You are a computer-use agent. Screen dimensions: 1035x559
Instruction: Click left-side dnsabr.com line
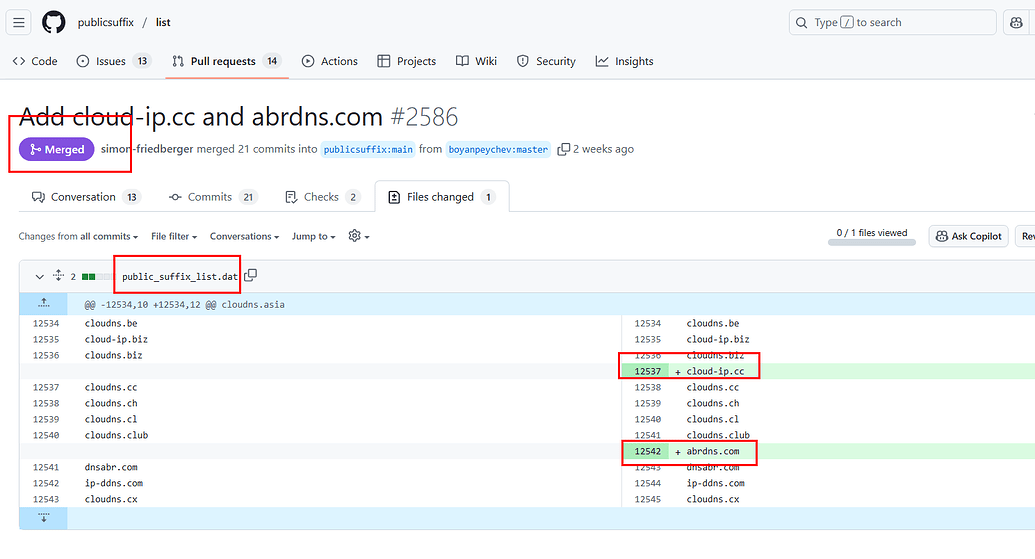111,467
